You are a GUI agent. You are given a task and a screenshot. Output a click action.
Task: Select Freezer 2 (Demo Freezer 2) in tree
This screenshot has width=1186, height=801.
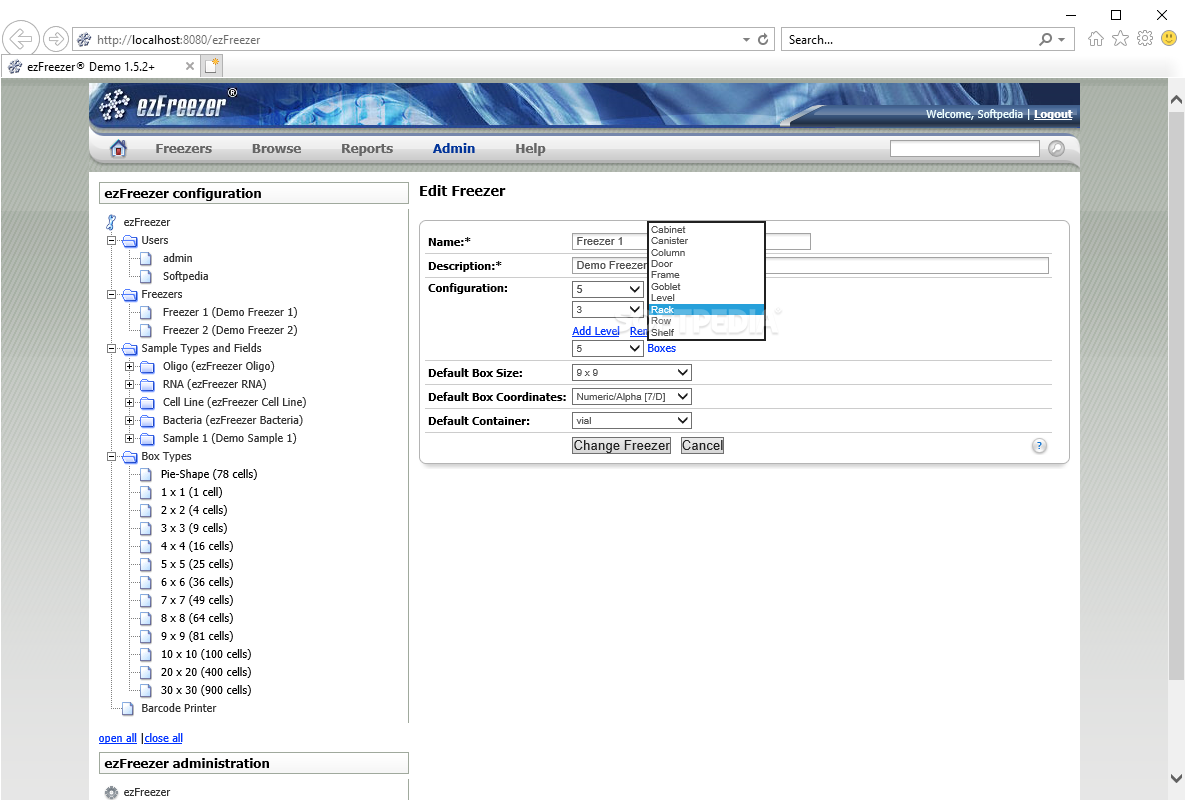pos(230,331)
